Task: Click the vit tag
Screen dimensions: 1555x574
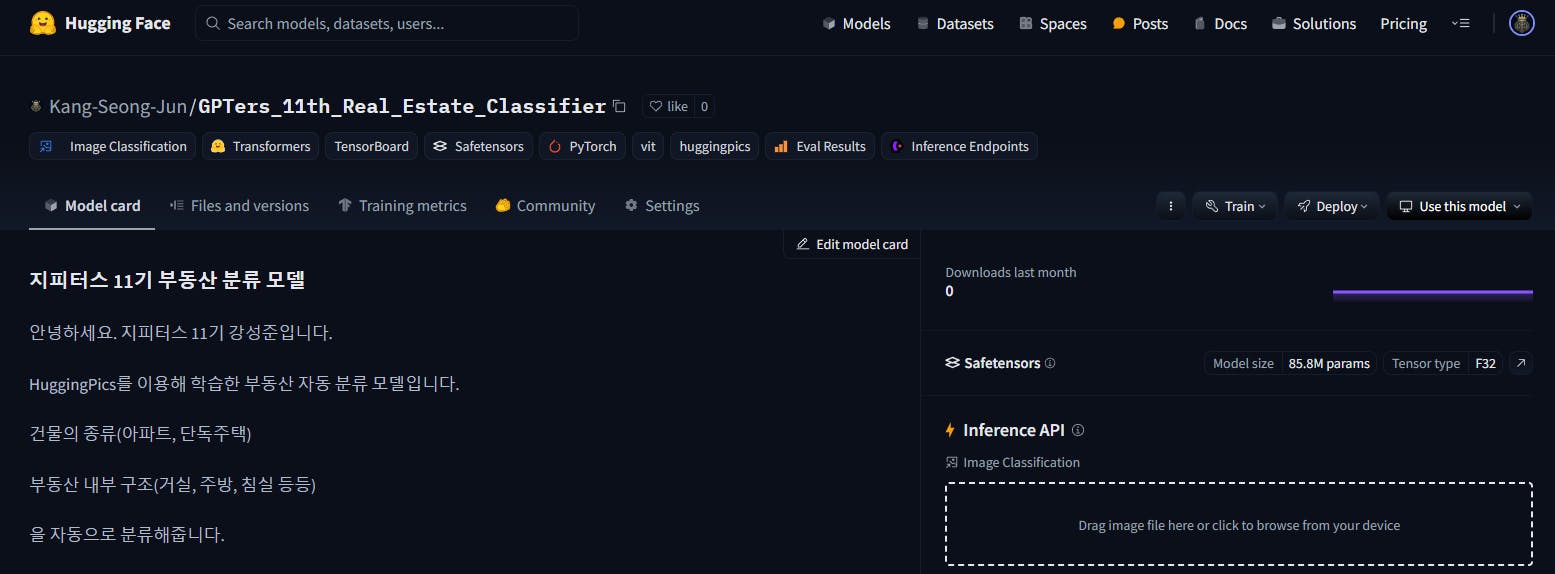Action: tap(648, 146)
